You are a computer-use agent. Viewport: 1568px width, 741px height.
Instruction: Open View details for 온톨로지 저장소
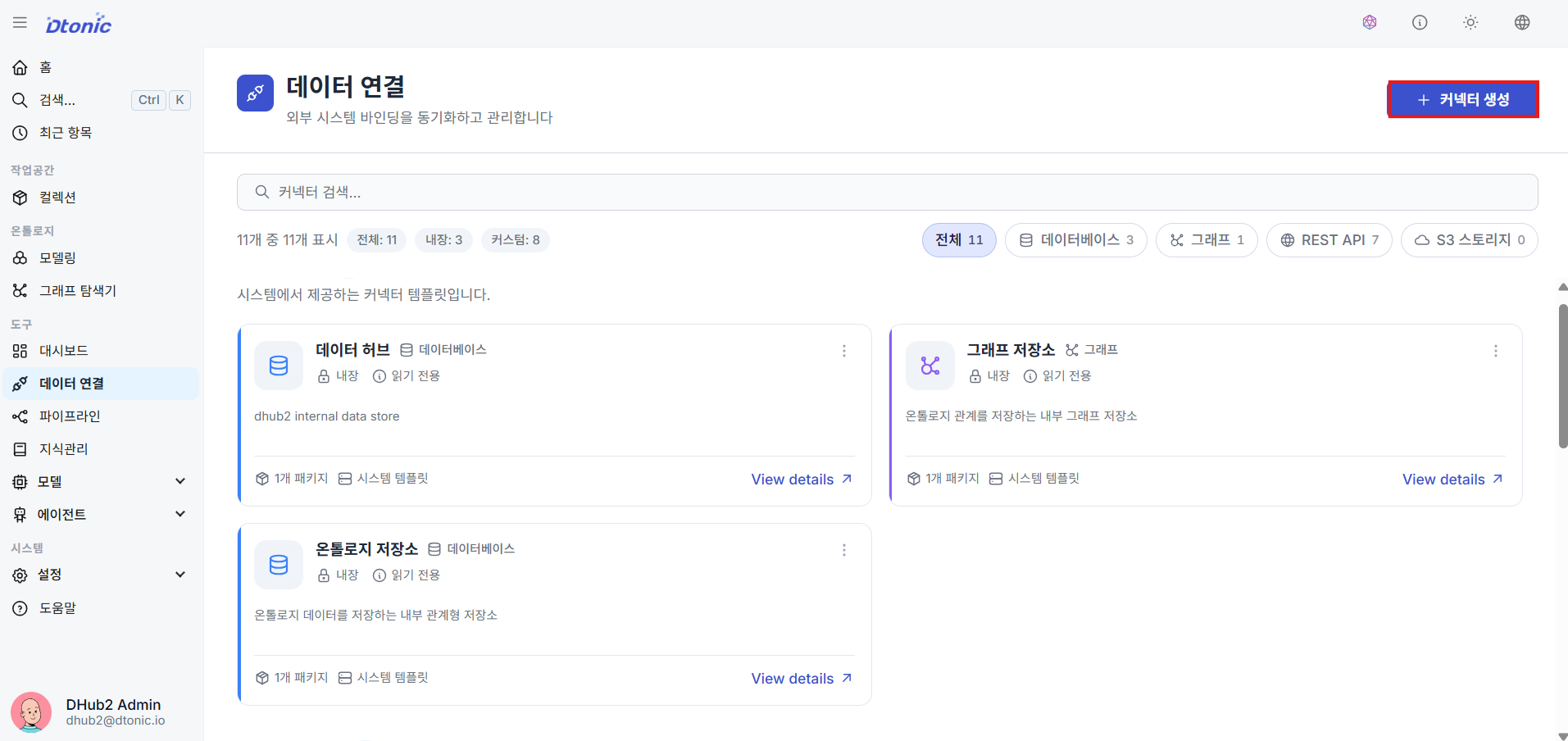tap(802, 679)
